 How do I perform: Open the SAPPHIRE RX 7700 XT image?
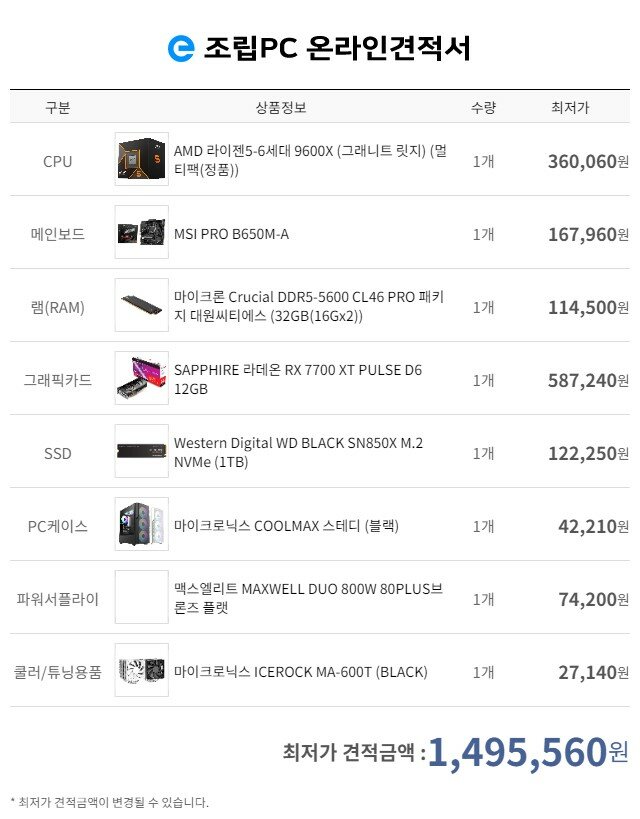tap(142, 378)
